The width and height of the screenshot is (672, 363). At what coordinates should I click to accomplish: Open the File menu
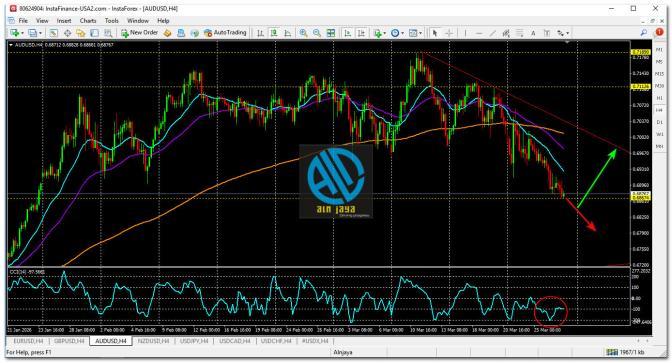point(23,21)
